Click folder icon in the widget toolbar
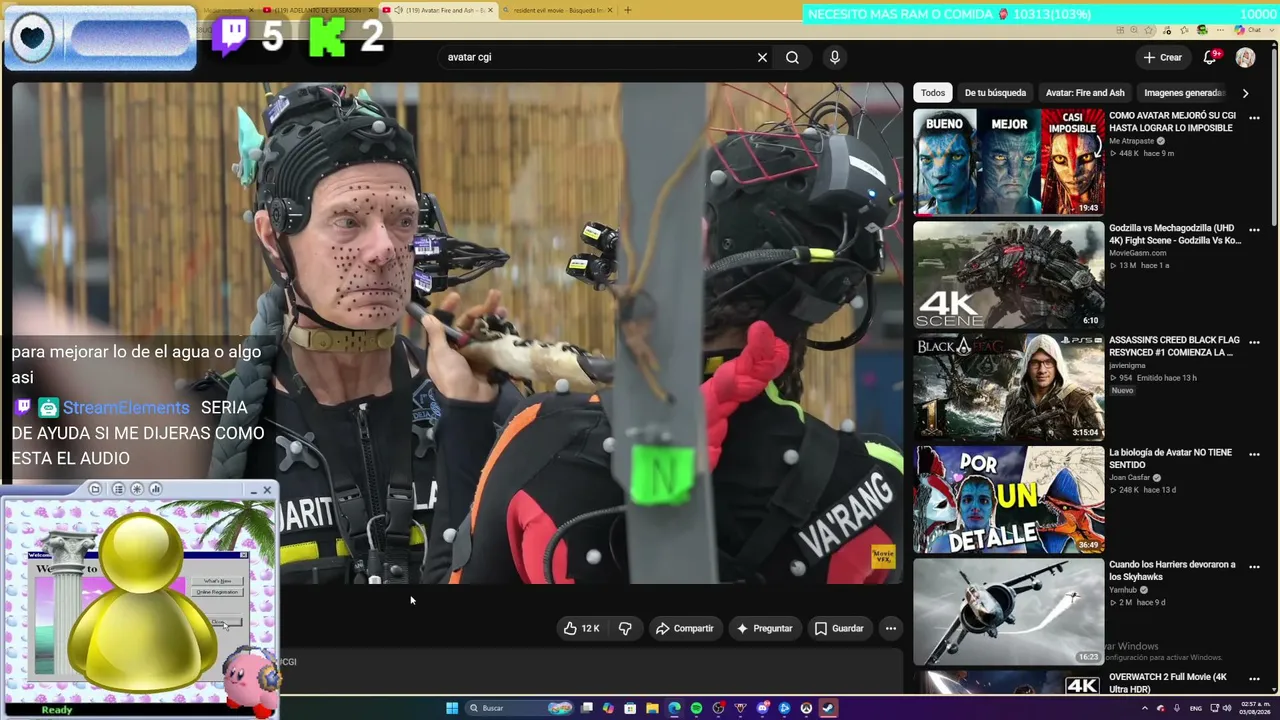 95,489
